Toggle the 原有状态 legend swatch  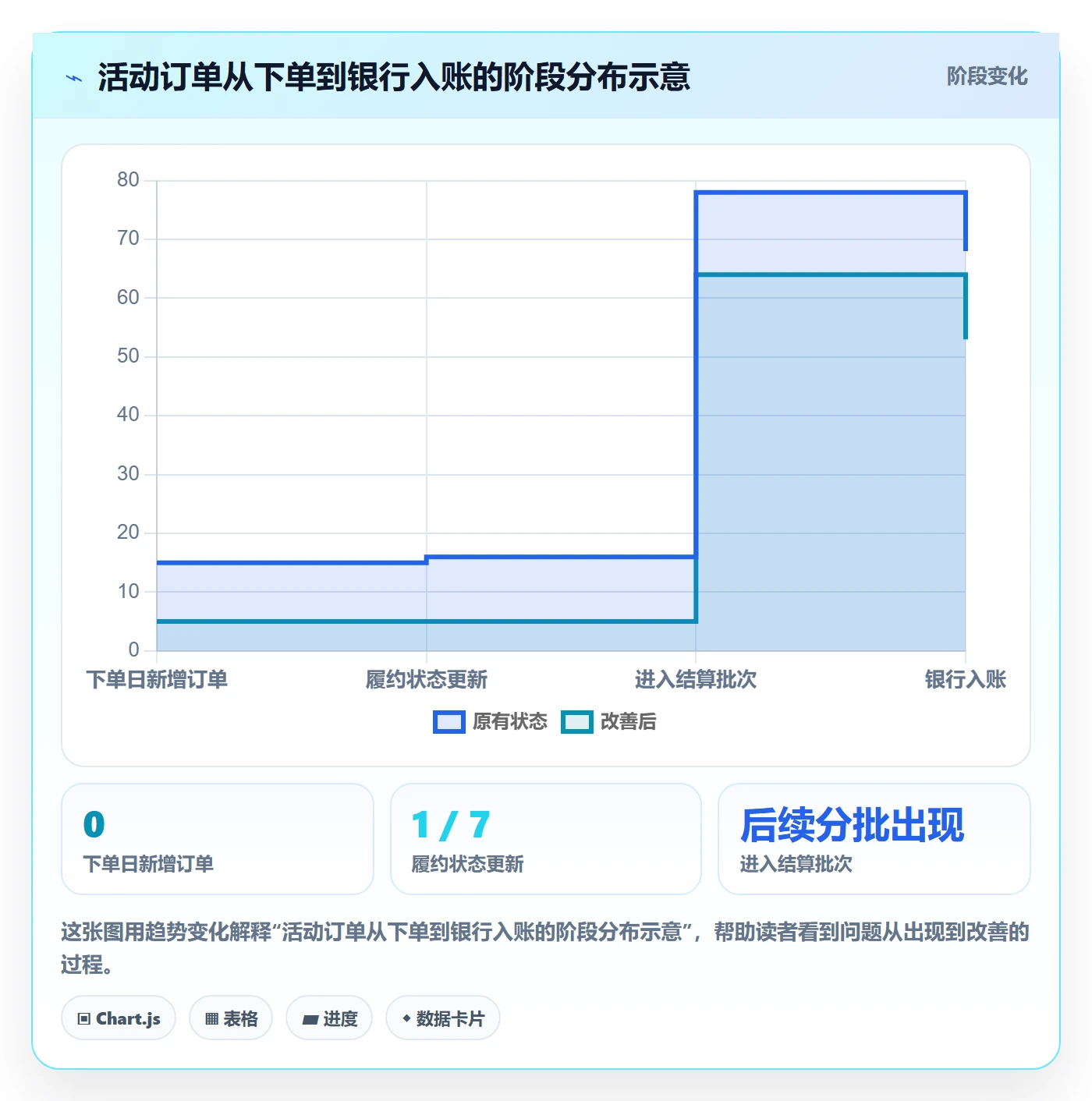point(449,722)
